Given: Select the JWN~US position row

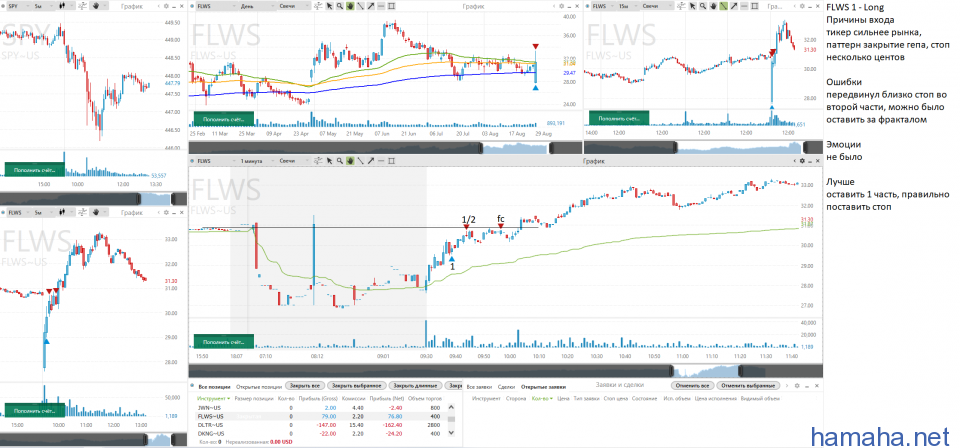Looking at the screenshot, I should 322,408.
